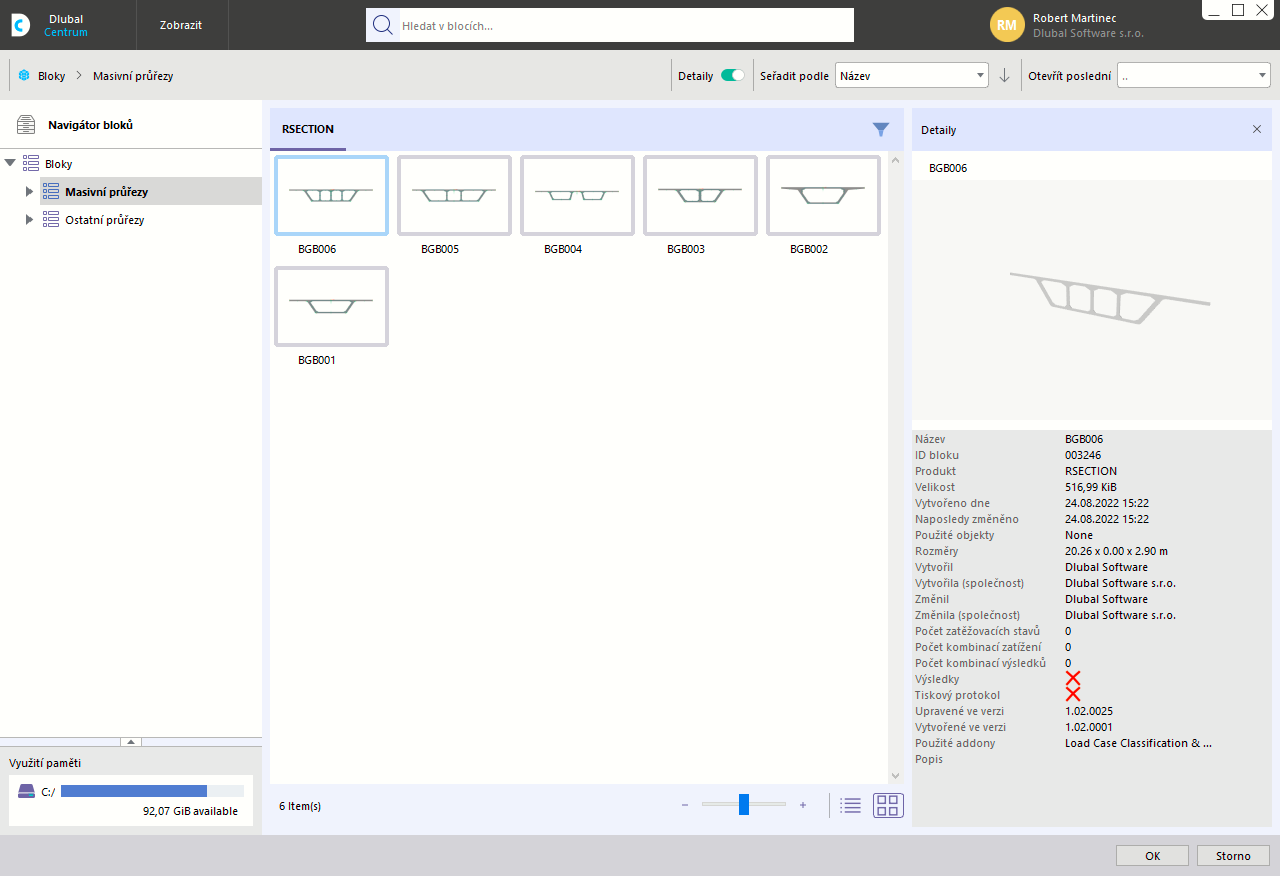Switch to grid tiles view icon
The image size is (1280, 876).
pos(888,805)
